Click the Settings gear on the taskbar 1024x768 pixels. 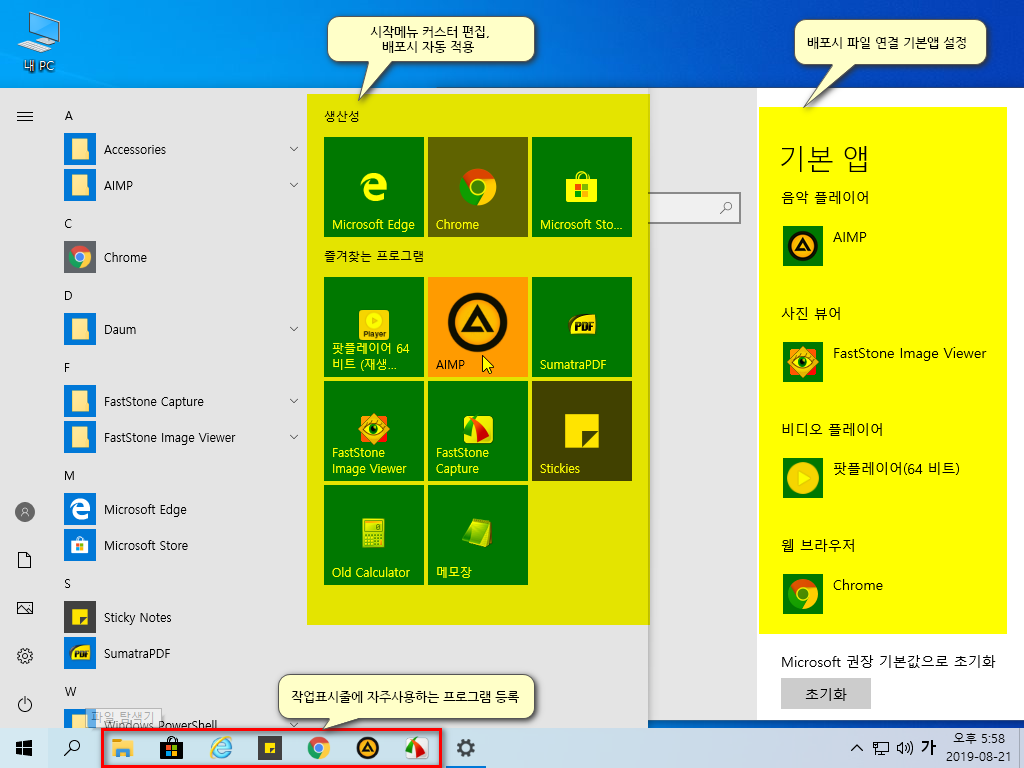tap(466, 748)
